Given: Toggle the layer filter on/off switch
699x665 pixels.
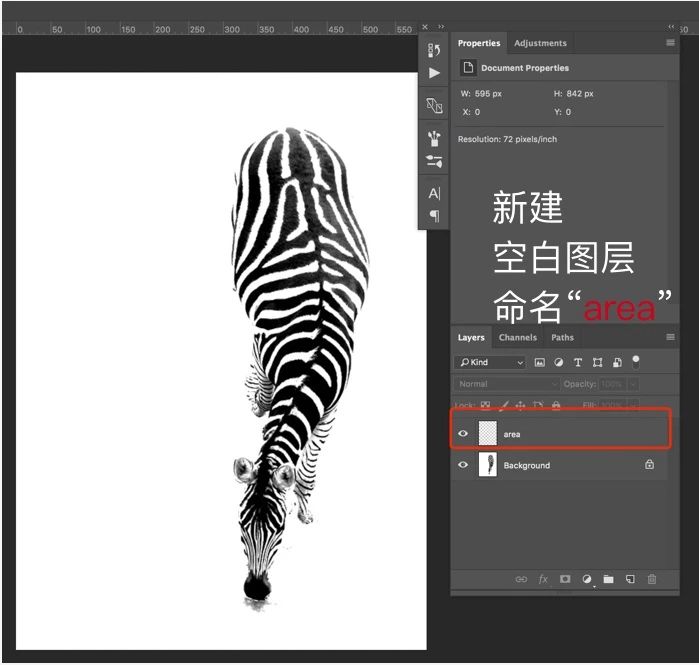Looking at the screenshot, I should pos(636,361).
